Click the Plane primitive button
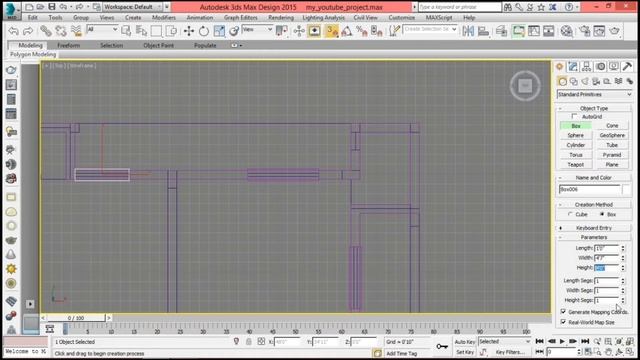 pos(612,165)
